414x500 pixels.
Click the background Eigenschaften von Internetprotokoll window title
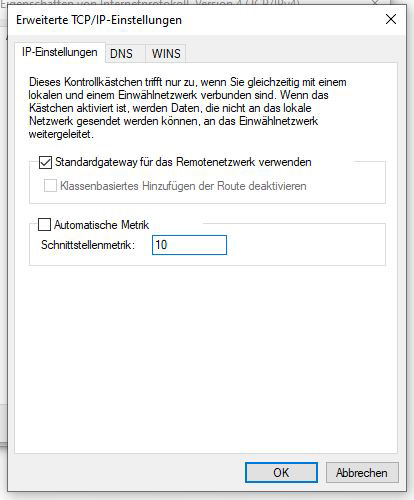pos(150,3)
